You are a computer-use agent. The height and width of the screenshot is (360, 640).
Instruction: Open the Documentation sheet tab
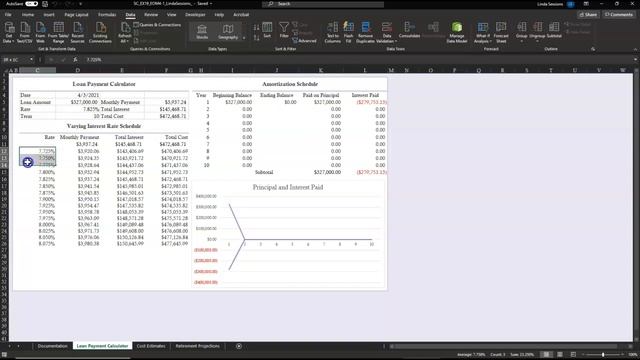coord(52,346)
